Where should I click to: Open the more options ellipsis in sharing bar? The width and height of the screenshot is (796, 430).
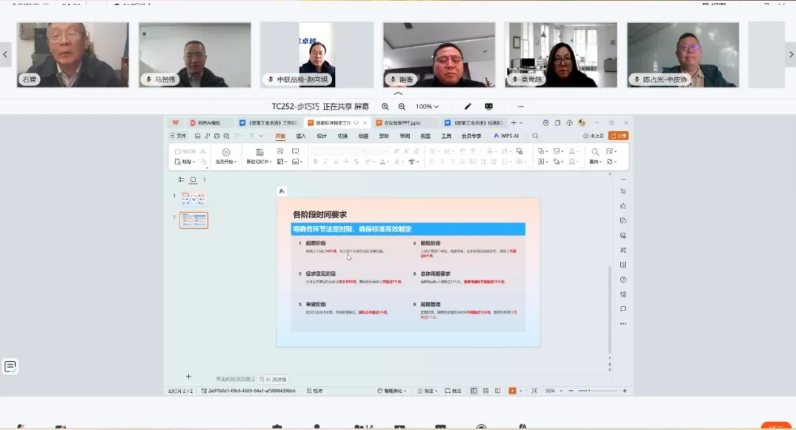[520, 106]
